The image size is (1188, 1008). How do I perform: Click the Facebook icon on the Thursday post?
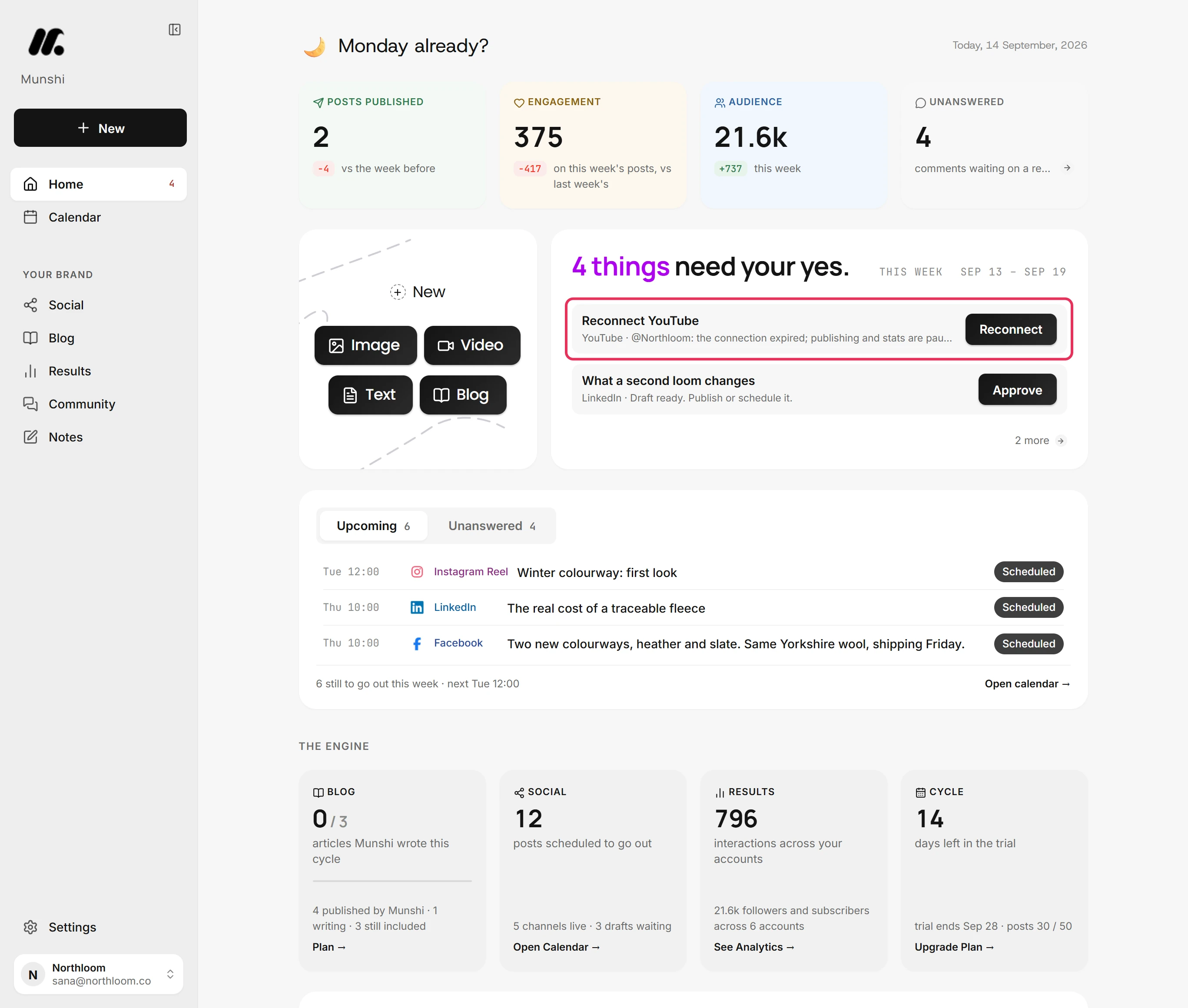tap(417, 644)
